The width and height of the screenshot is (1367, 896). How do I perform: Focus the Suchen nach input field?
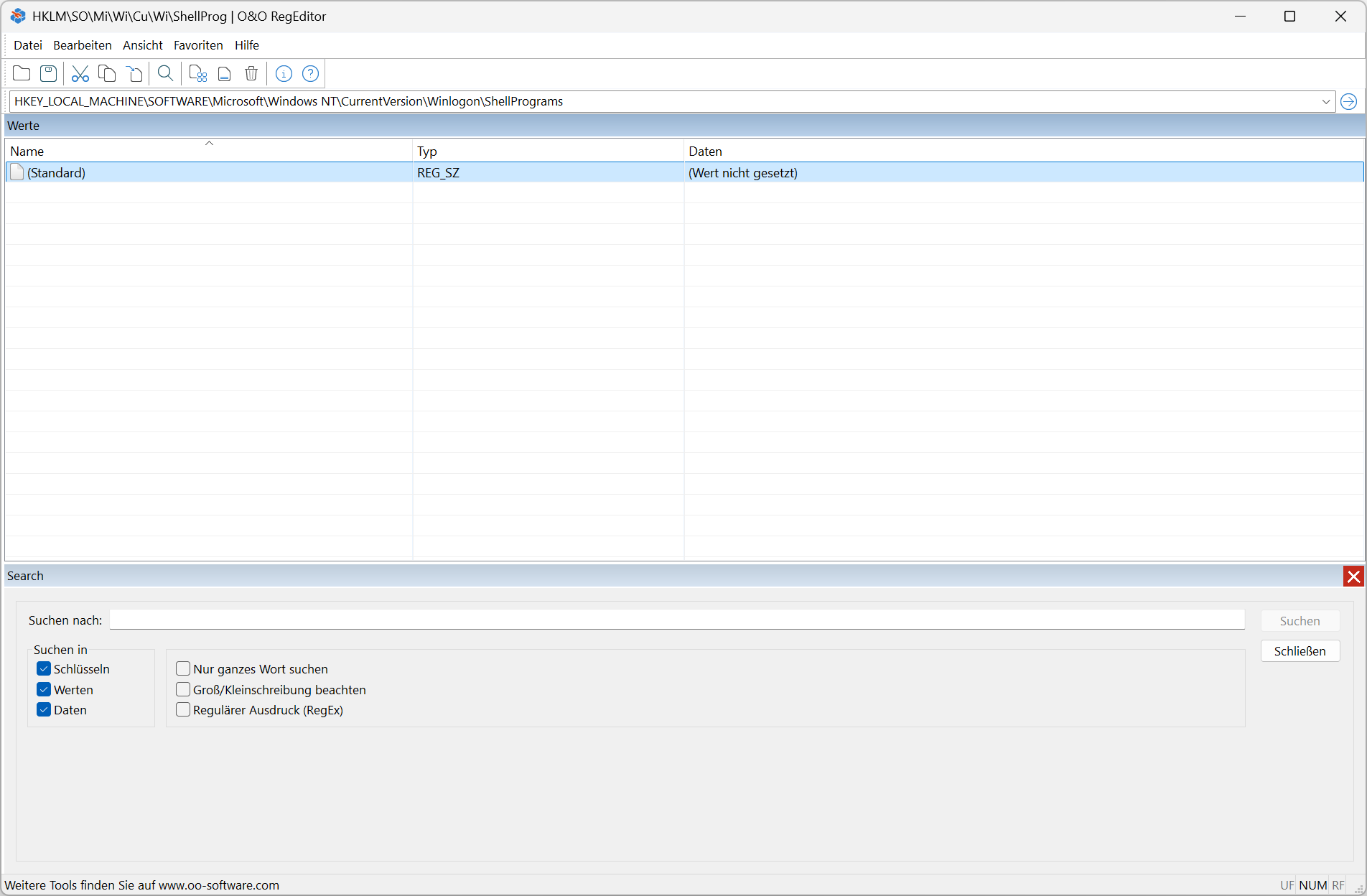coord(677,620)
